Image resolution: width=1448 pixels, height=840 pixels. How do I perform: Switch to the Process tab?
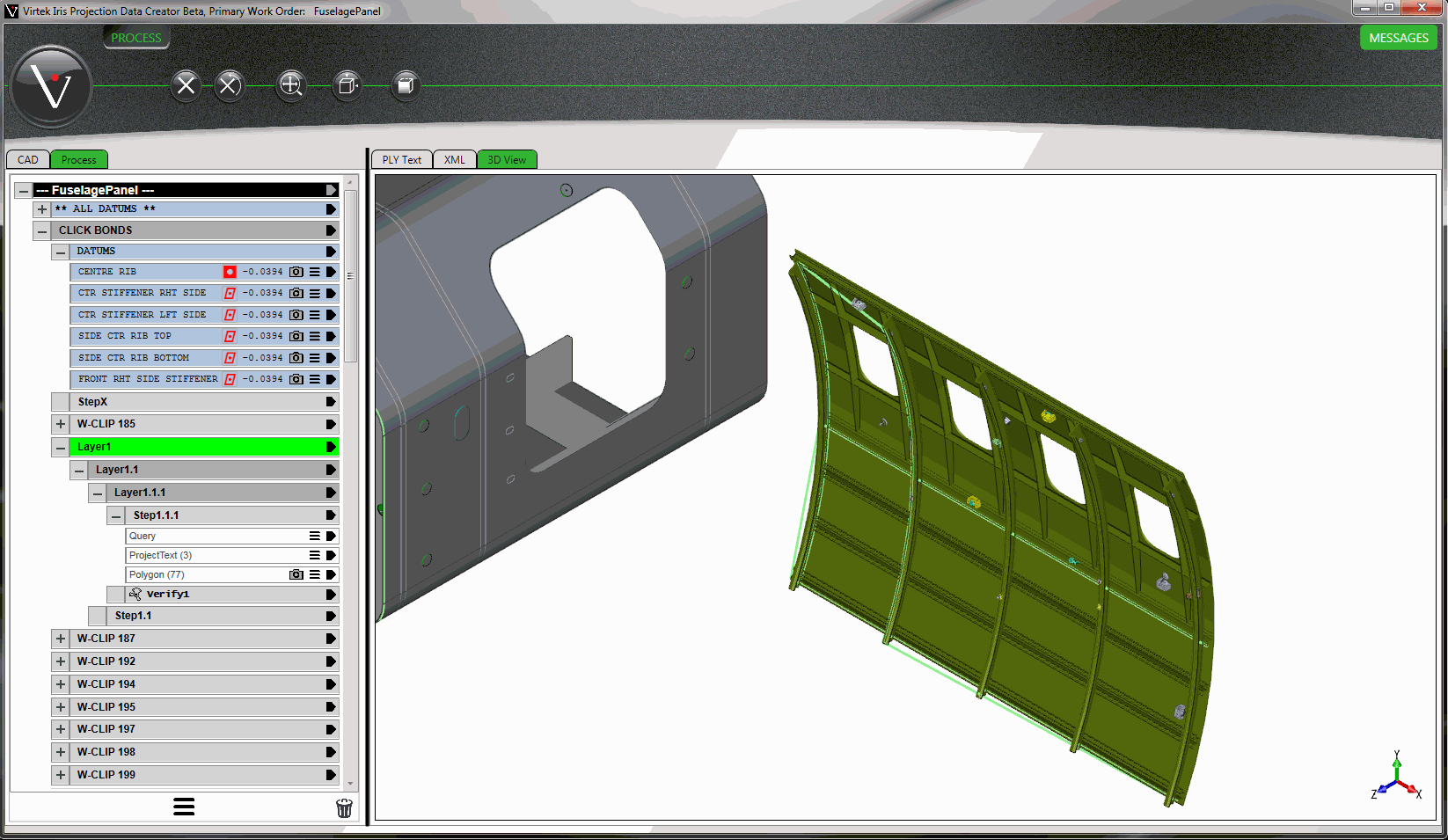click(79, 159)
